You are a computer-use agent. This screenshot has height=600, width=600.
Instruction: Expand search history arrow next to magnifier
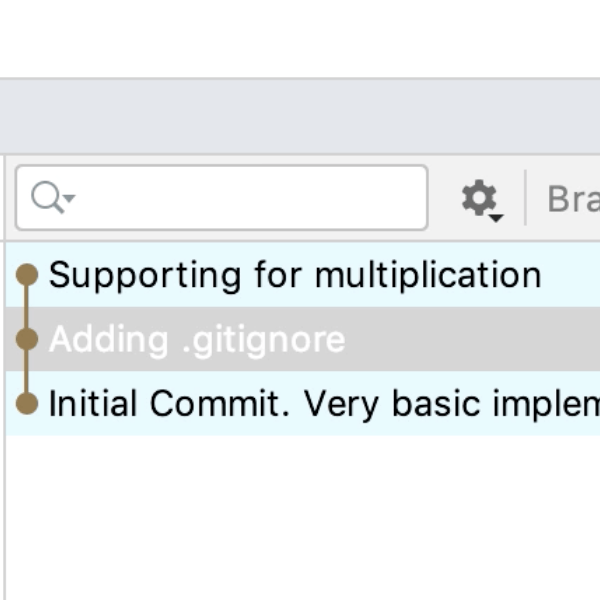[x=69, y=200]
